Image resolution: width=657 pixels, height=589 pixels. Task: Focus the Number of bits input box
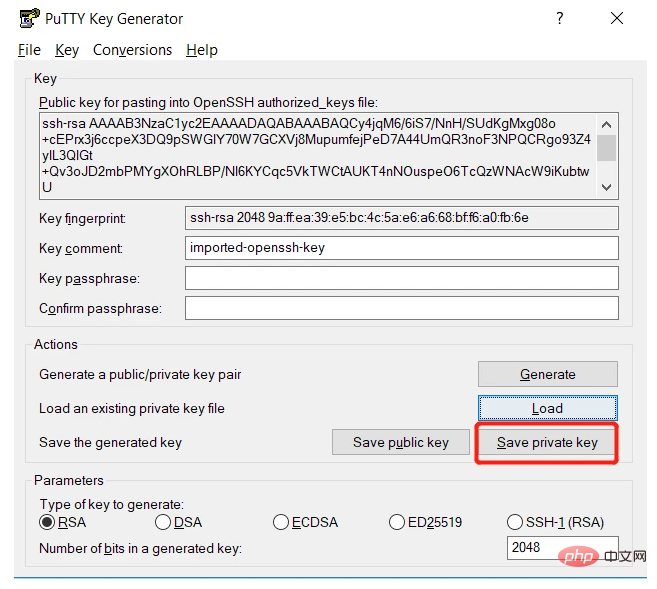[562, 548]
